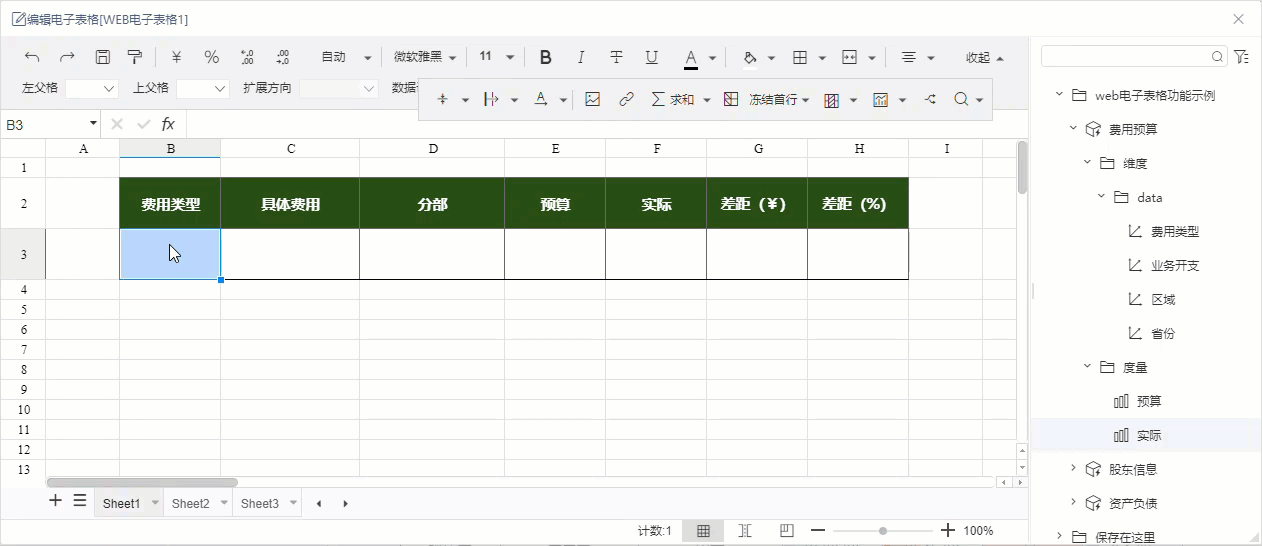Zoom in with the plus button

click(x=948, y=531)
